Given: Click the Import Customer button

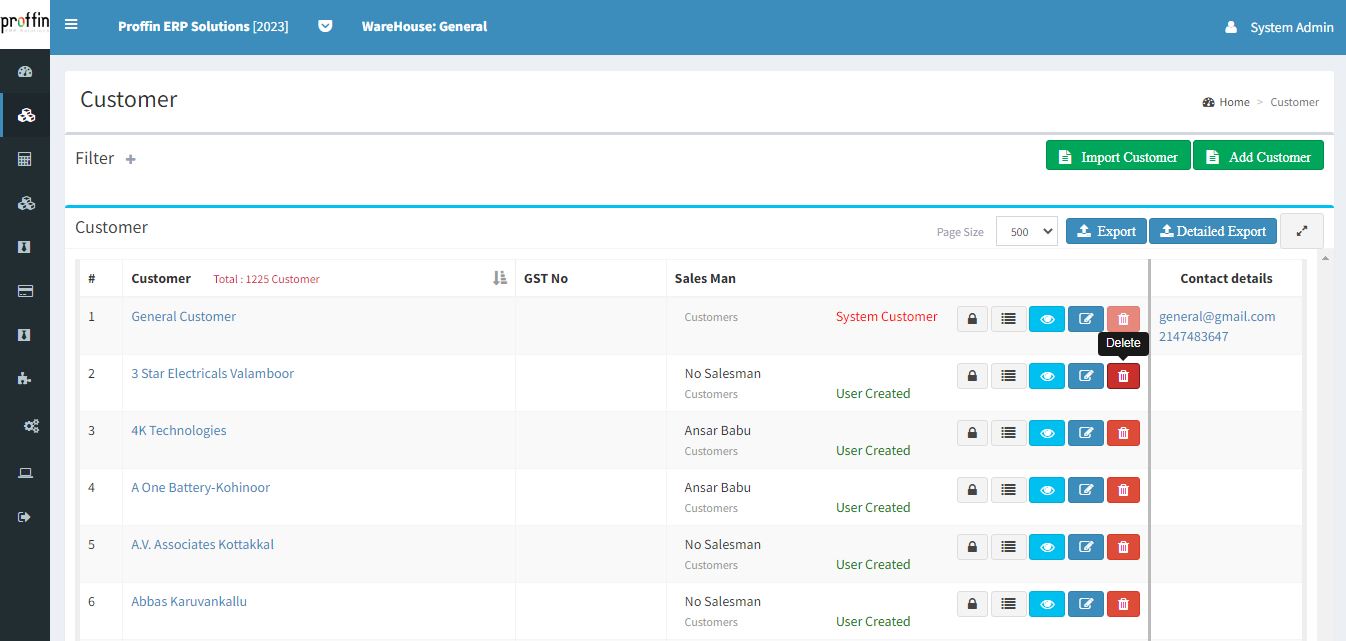Looking at the screenshot, I should point(1118,156).
